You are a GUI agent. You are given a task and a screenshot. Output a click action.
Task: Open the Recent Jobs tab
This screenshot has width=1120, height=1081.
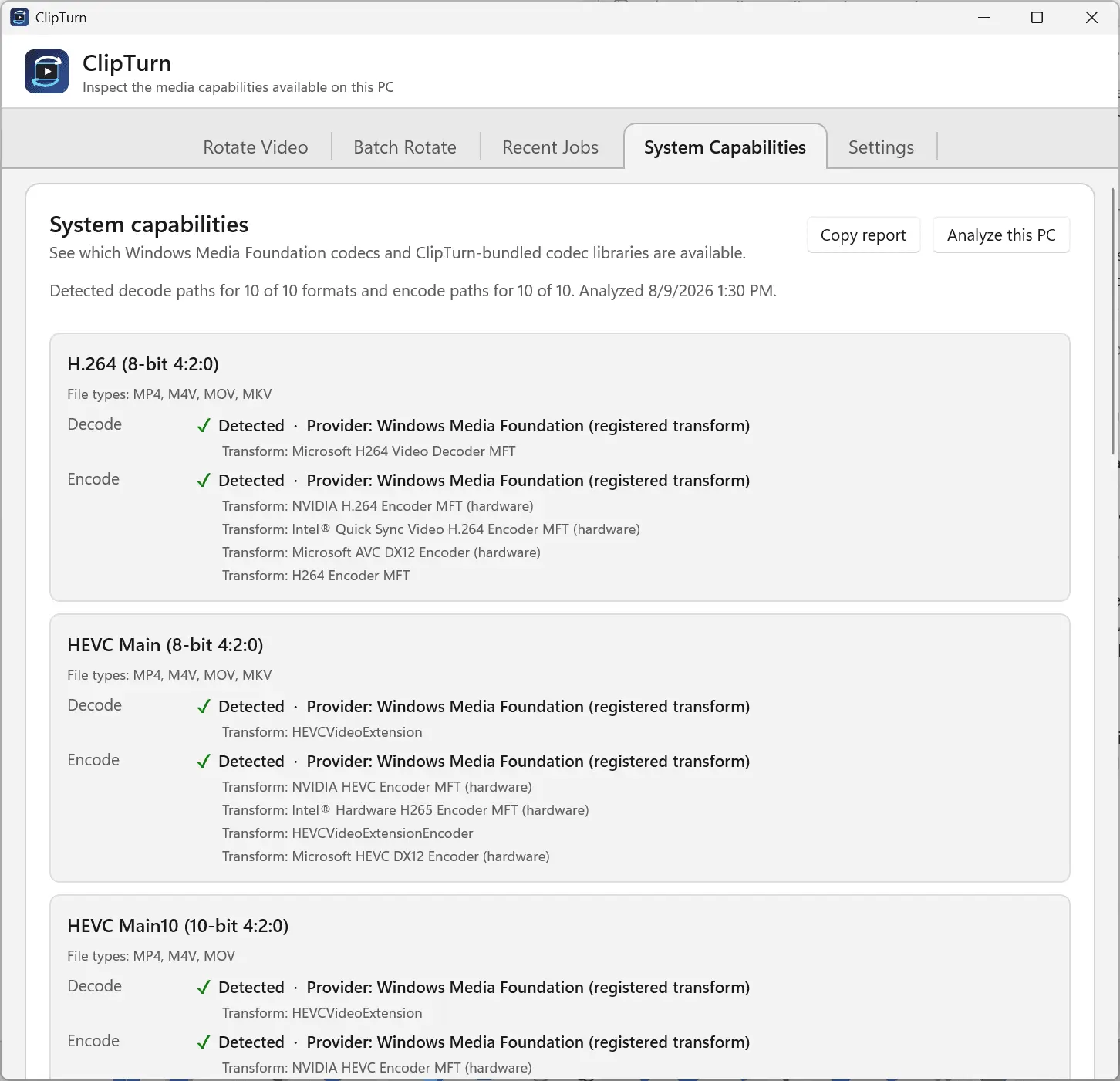[550, 147]
